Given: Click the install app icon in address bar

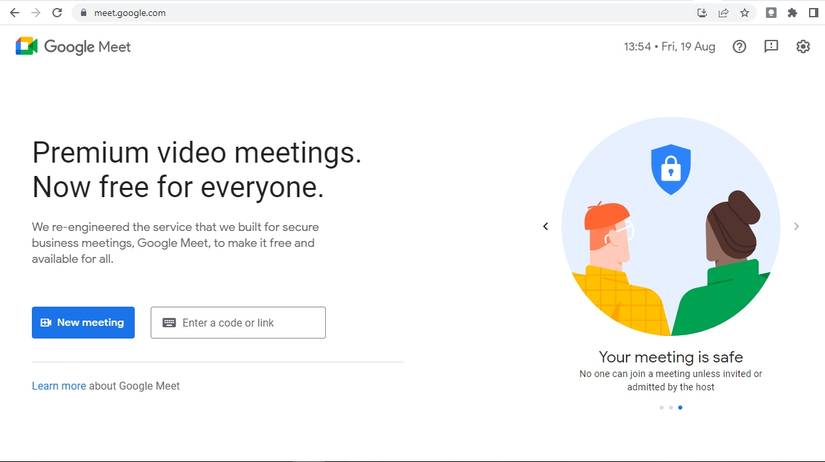Looking at the screenshot, I should point(702,13).
